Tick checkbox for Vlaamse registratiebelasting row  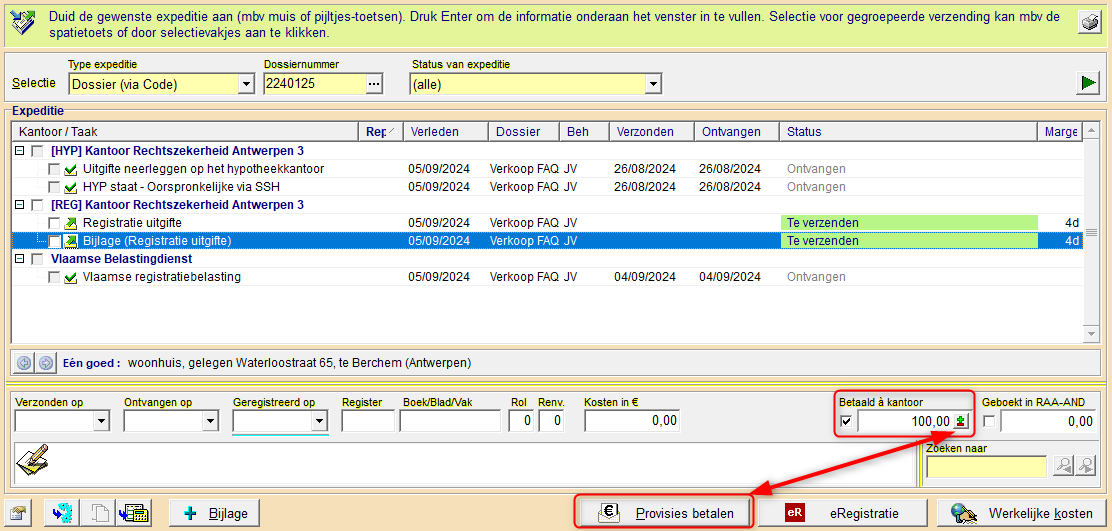54,278
